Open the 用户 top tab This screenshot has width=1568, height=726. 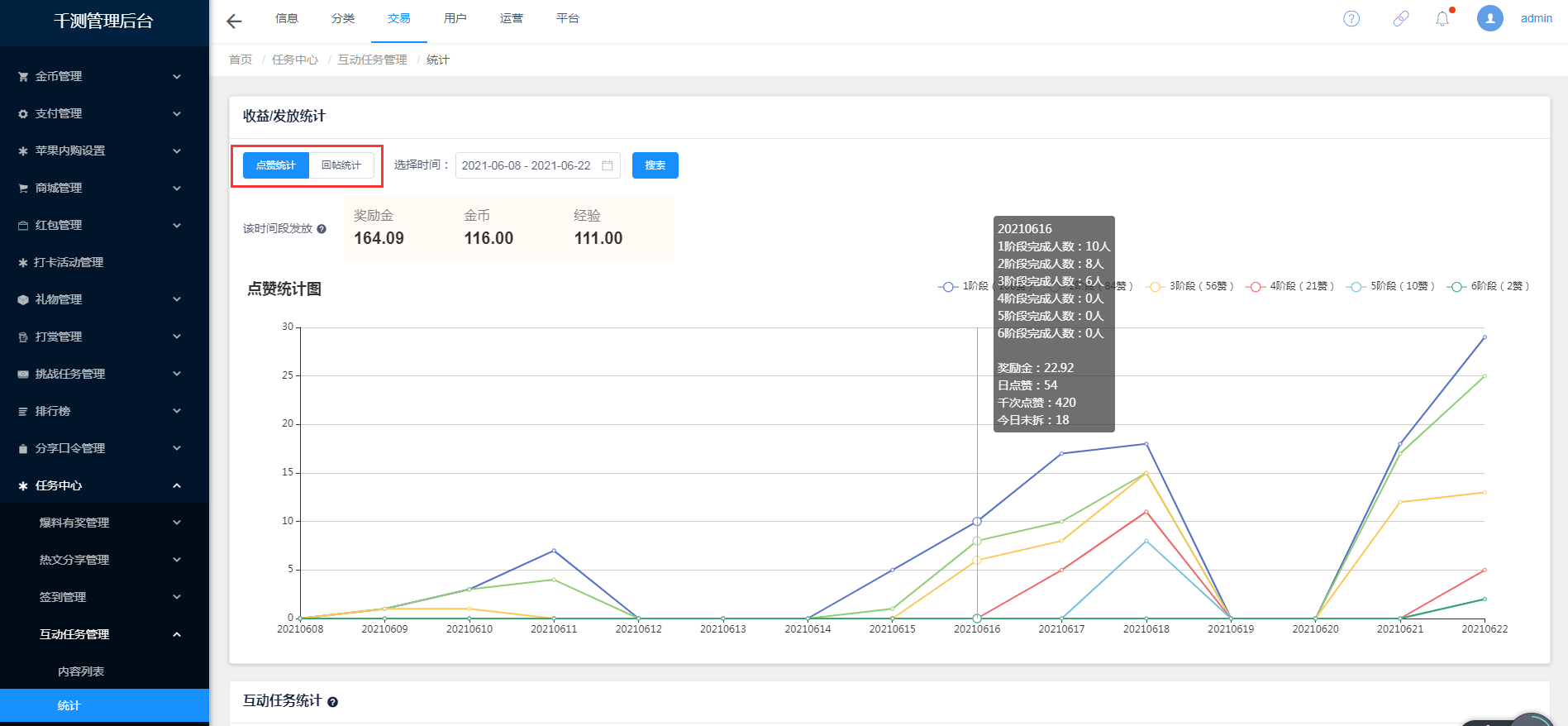(455, 18)
